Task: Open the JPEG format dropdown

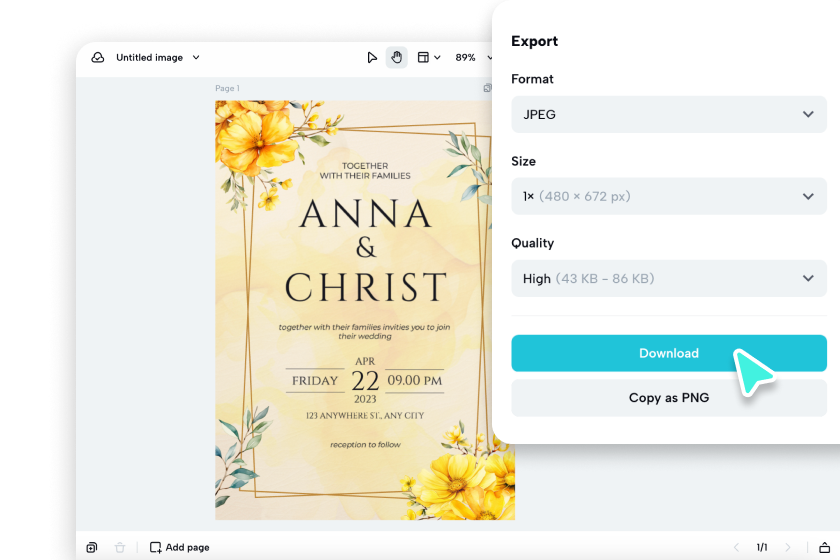Action: click(668, 115)
